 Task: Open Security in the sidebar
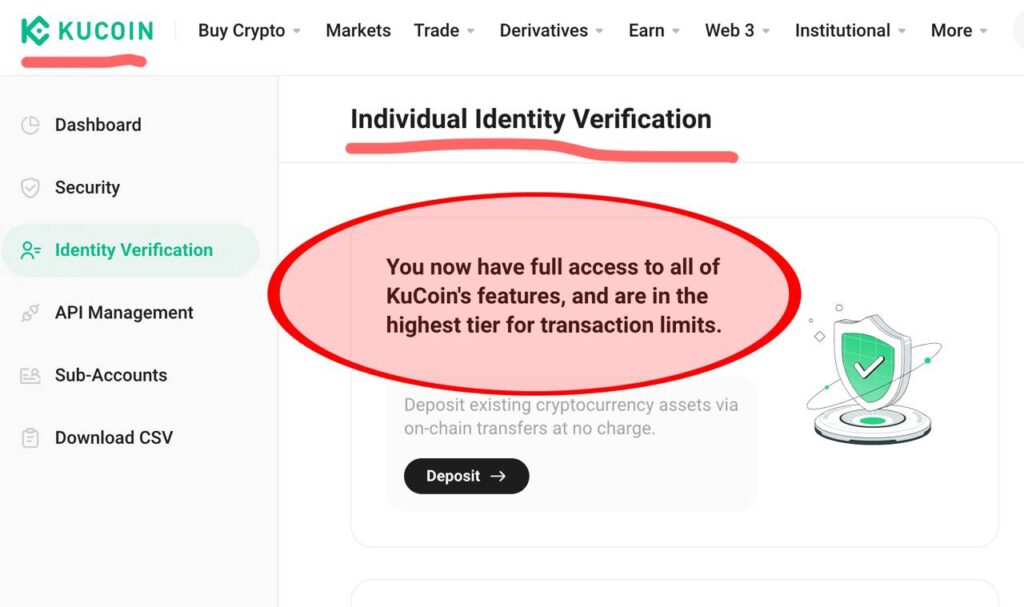(87, 188)
